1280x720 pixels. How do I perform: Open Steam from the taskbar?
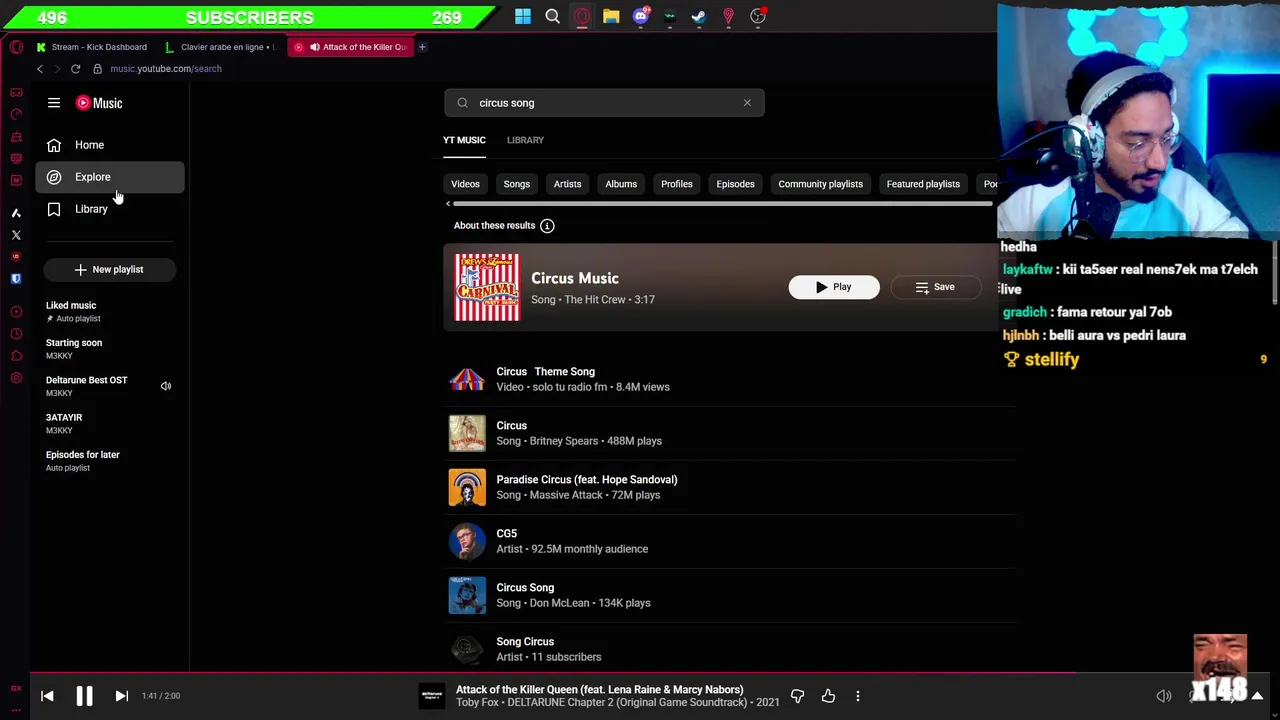pyautogui.click(x=699, y=16)
